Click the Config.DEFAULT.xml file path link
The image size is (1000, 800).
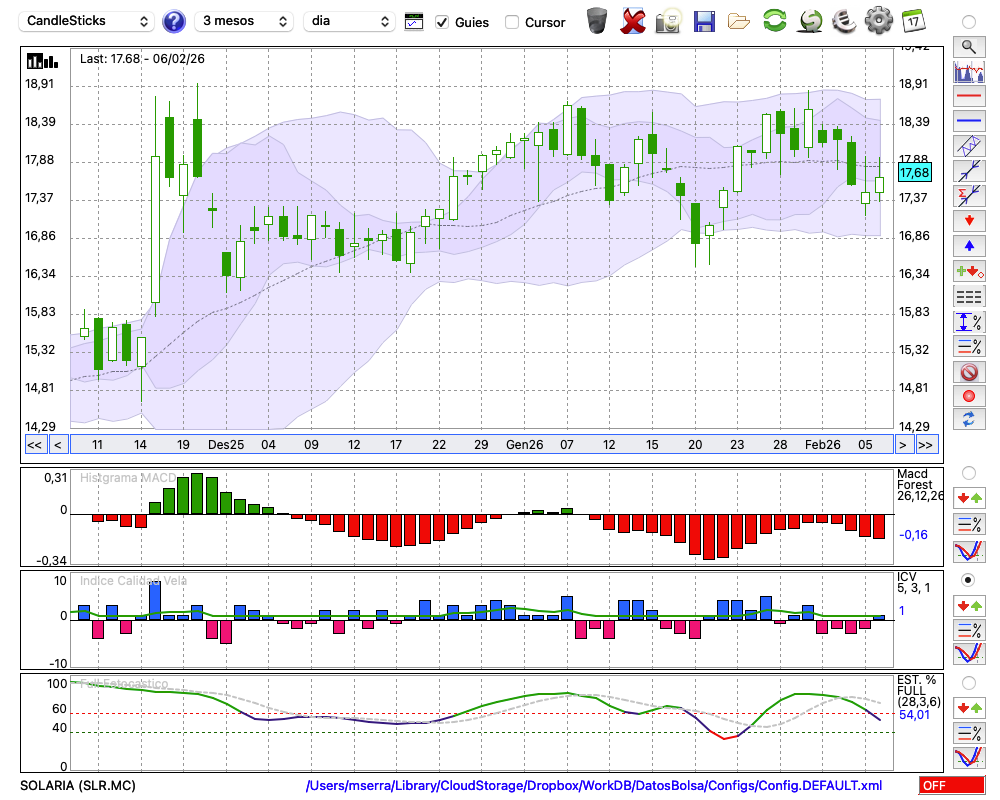(x=594, y=785)
